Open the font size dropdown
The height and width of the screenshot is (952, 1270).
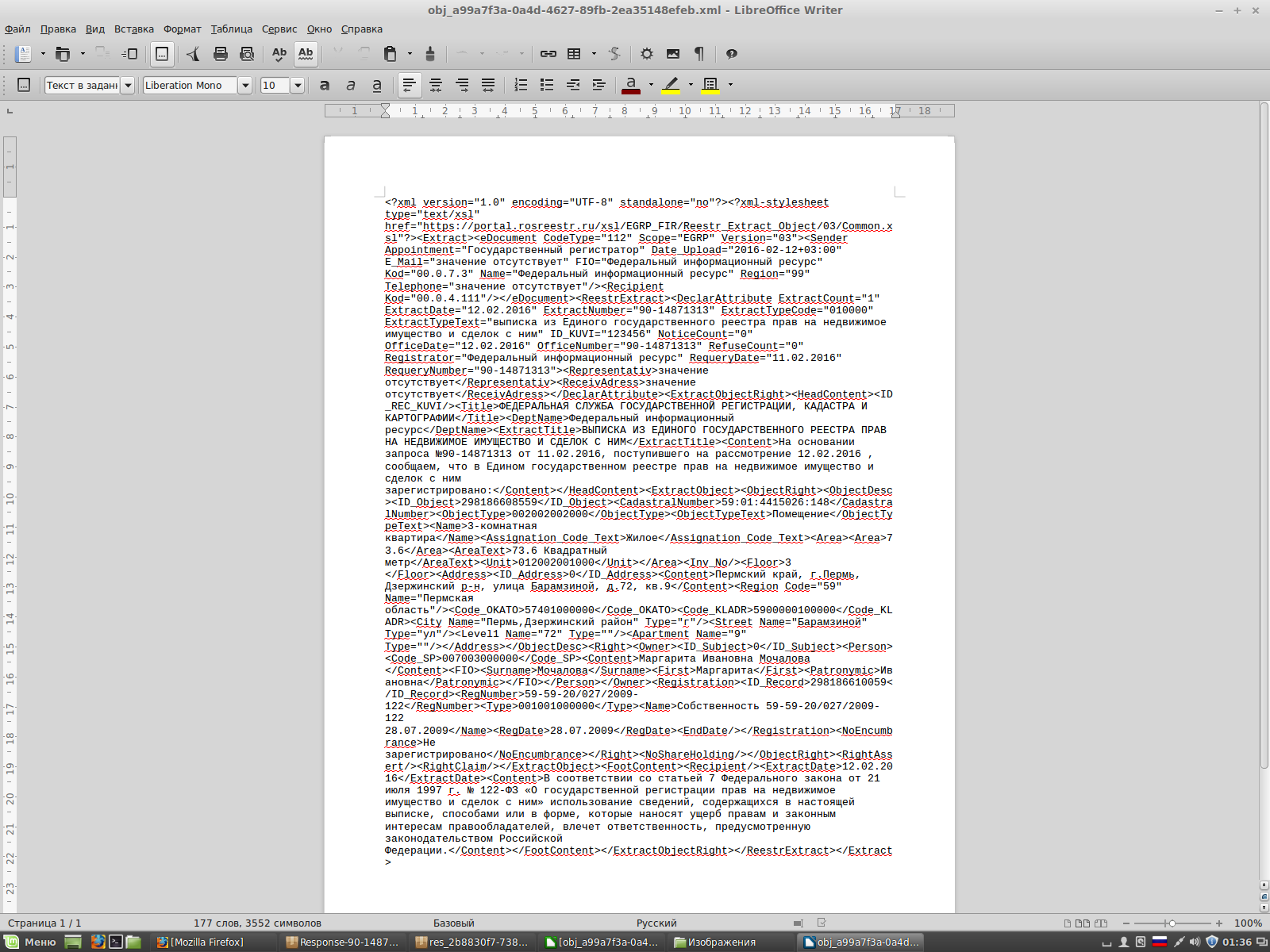click(298, 85)
